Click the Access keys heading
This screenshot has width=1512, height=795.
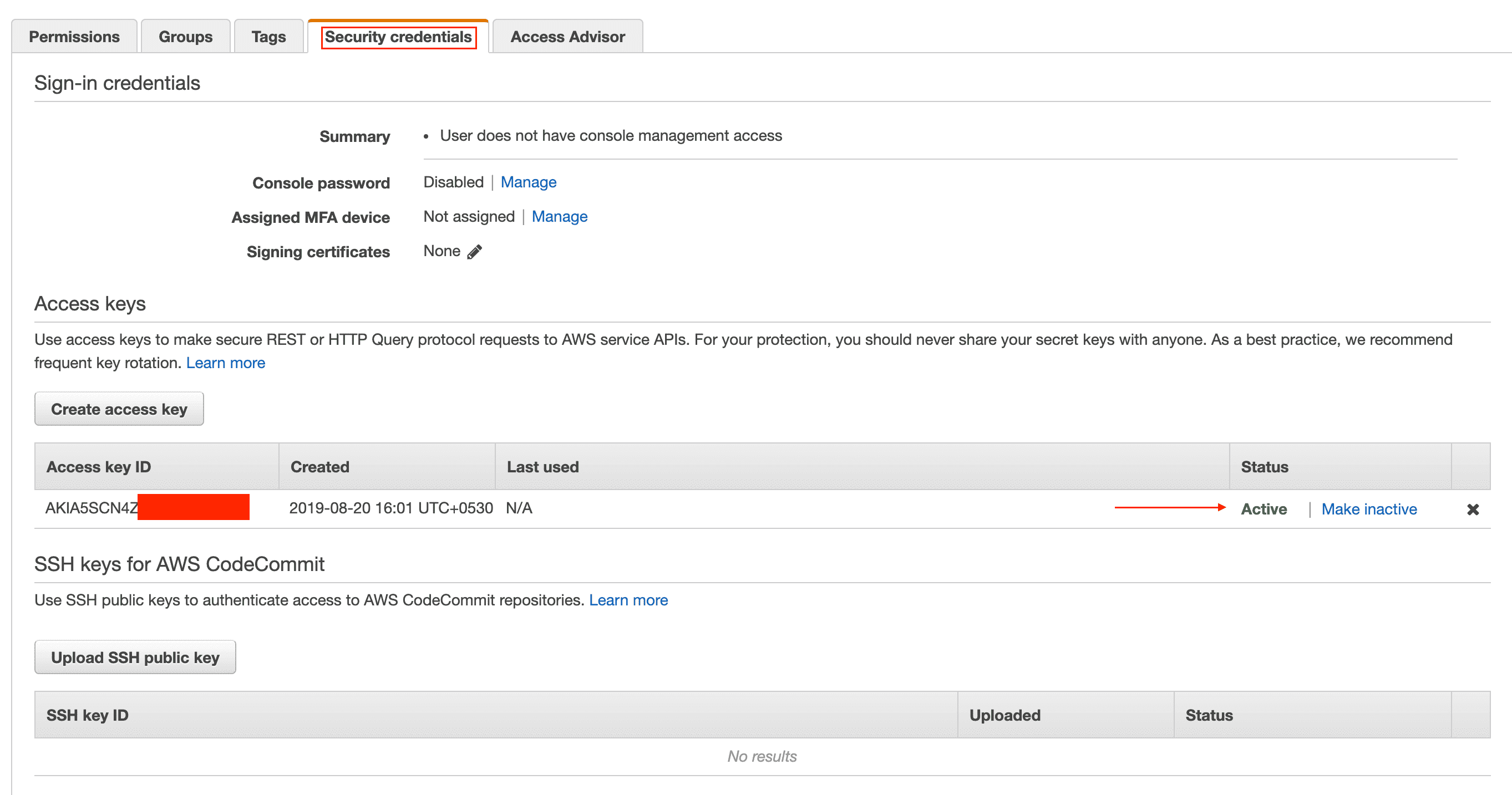pyautogui.click(x=90, y=303)
